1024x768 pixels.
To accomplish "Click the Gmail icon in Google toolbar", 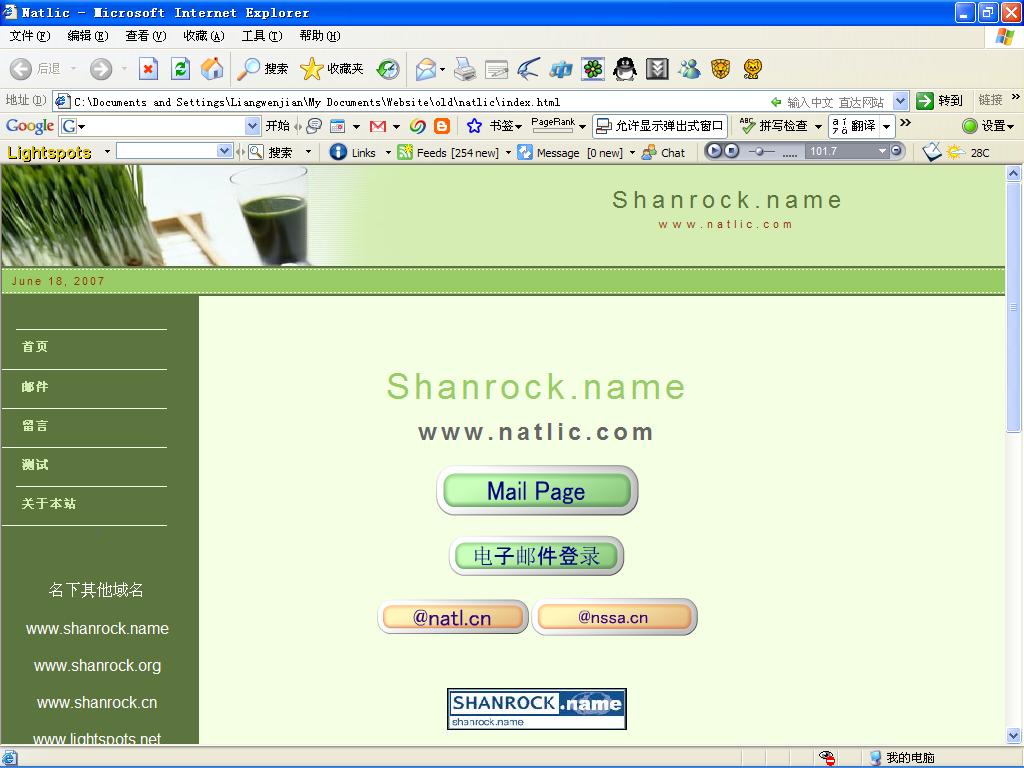I will coord(378,126).
